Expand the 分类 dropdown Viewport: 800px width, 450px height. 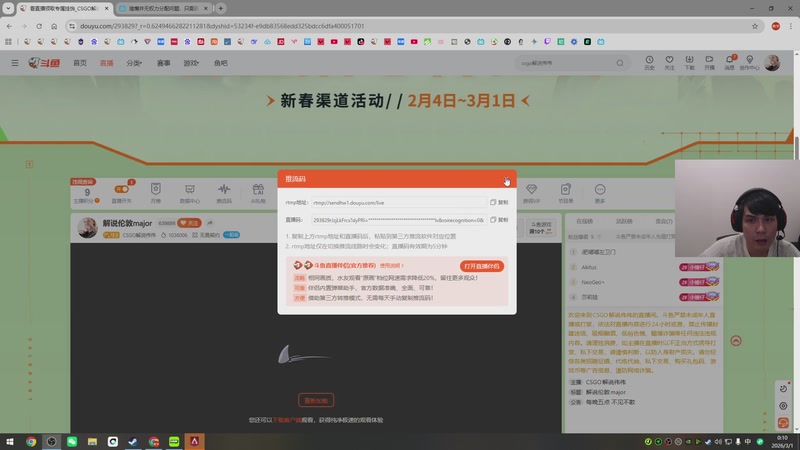click(134, 63)
